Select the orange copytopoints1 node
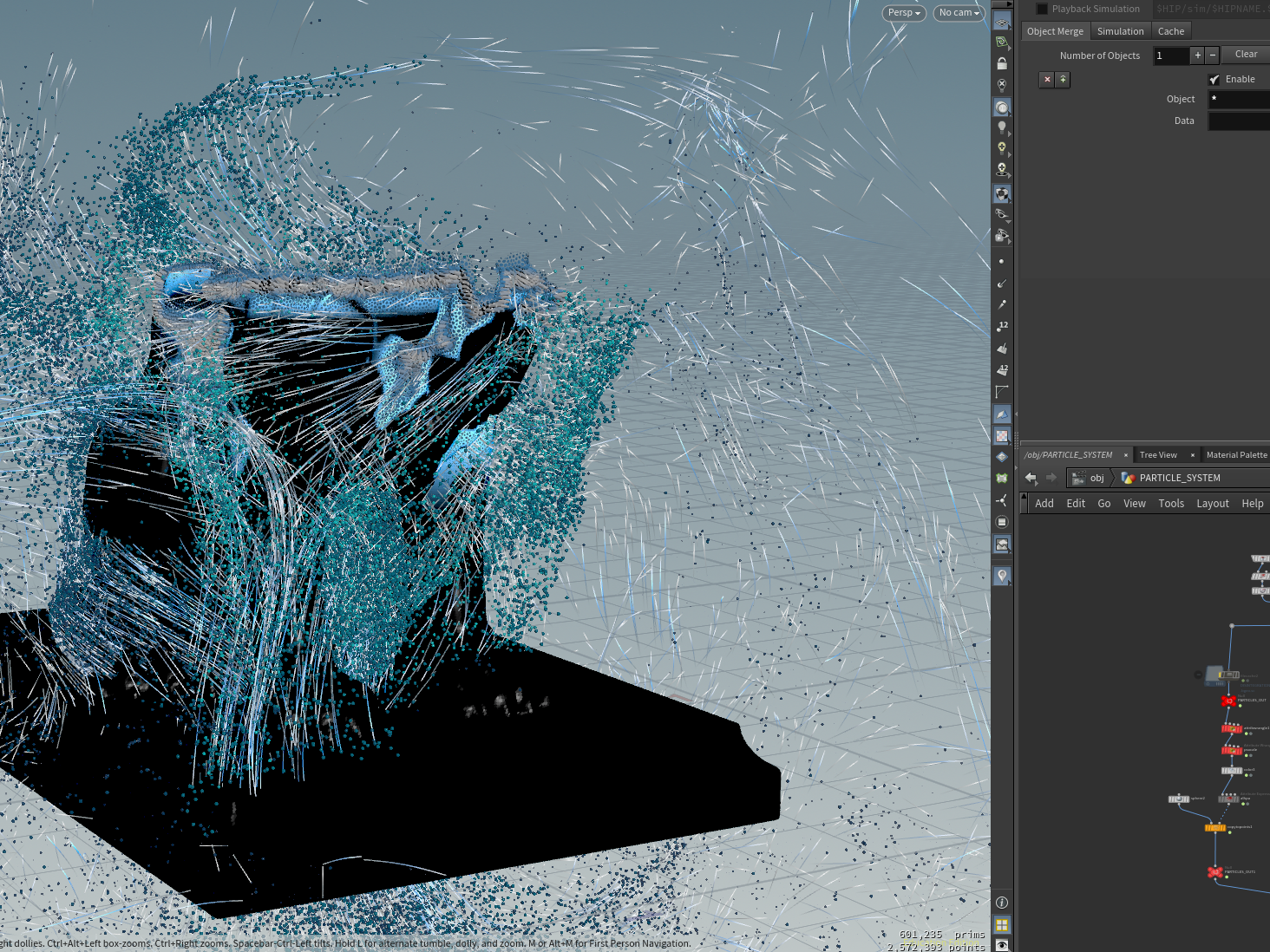This screenshot has width=1270, height=952. [1215, 828]
